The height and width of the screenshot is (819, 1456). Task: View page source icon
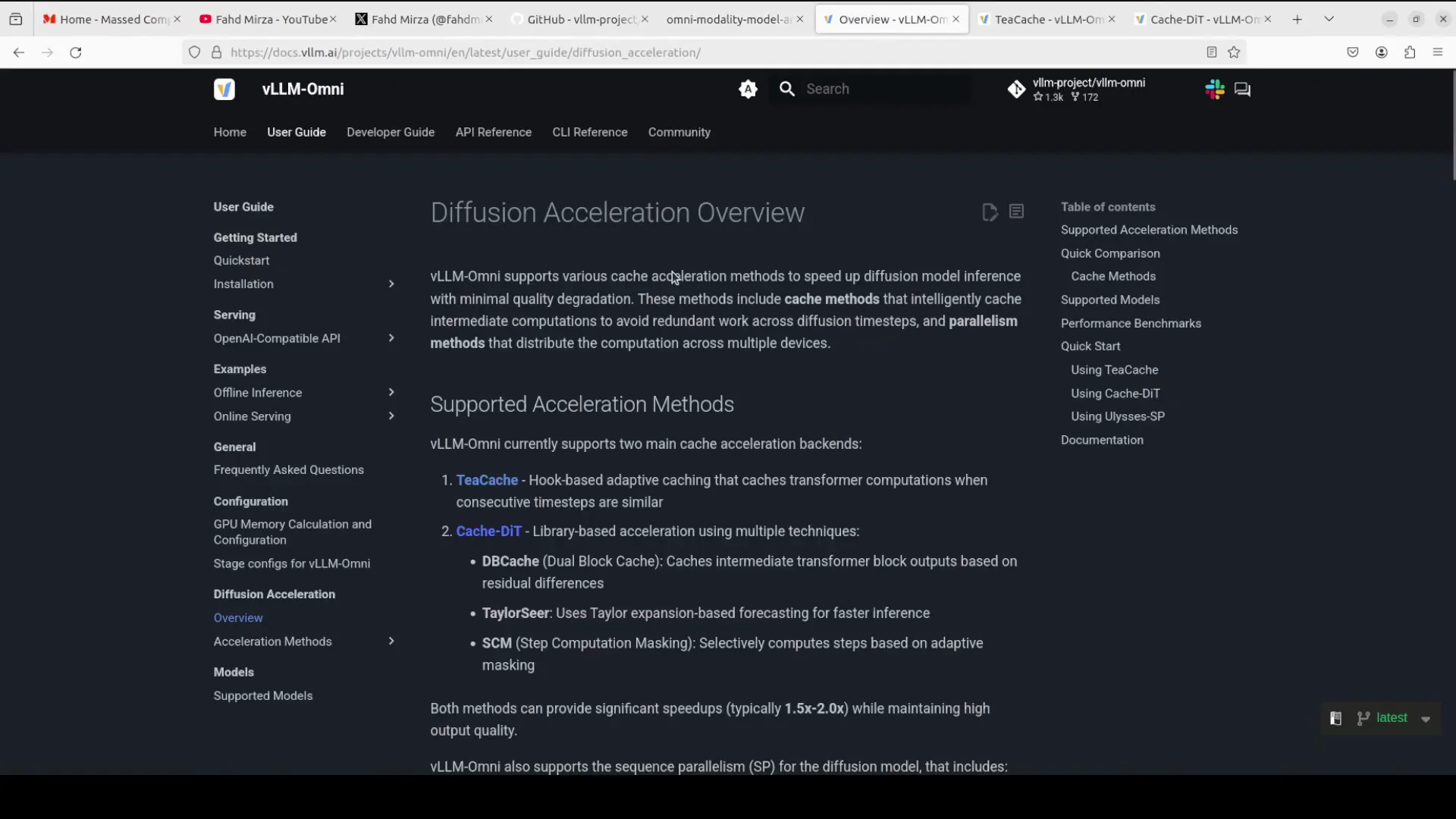coord(1017,212)
